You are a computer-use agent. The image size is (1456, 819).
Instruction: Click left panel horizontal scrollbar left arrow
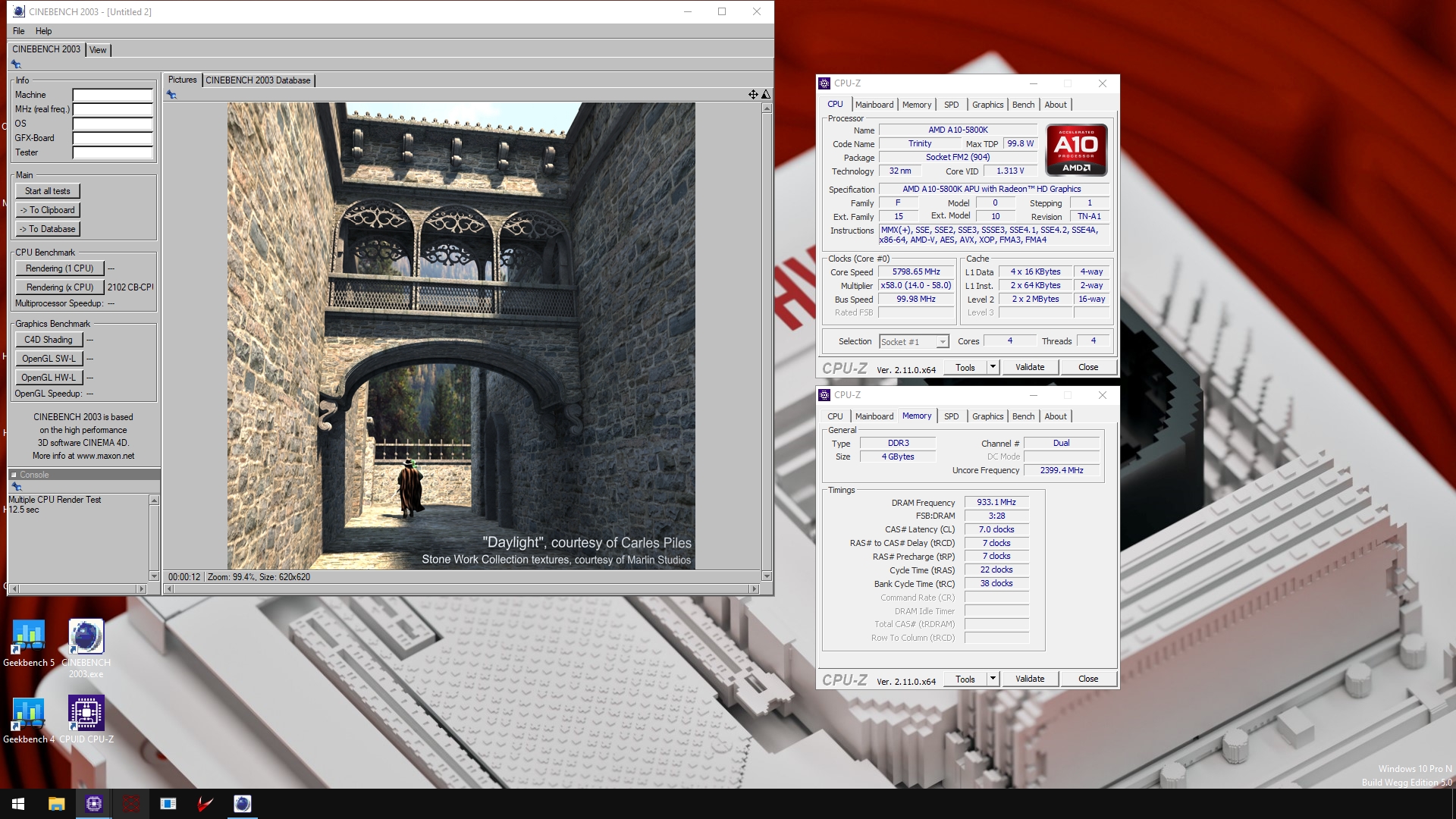coord(14,588)
